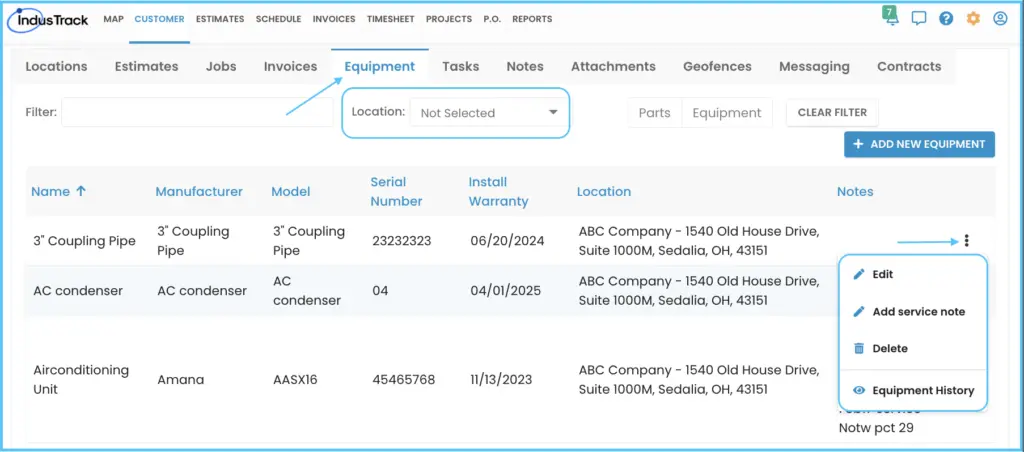Click location cell in AC condenser row

pyautogui.click(x=699, y=291)
